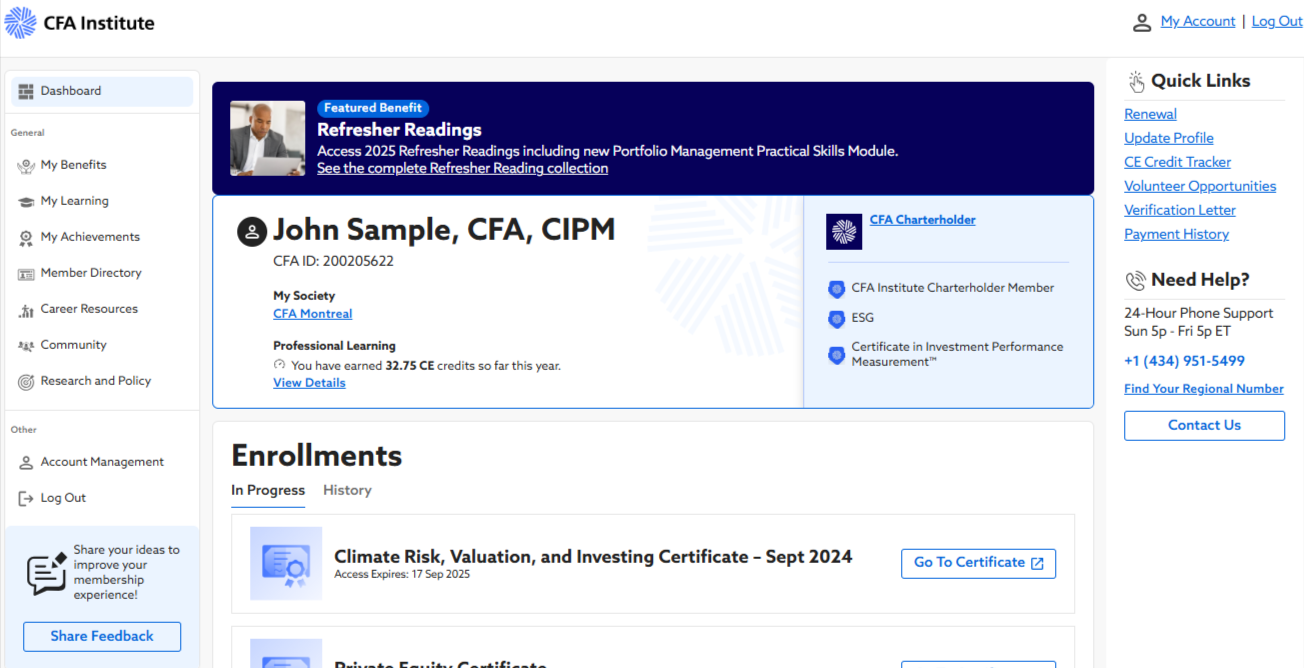Click View Details under Professional Learning

(x=309, y=383)
